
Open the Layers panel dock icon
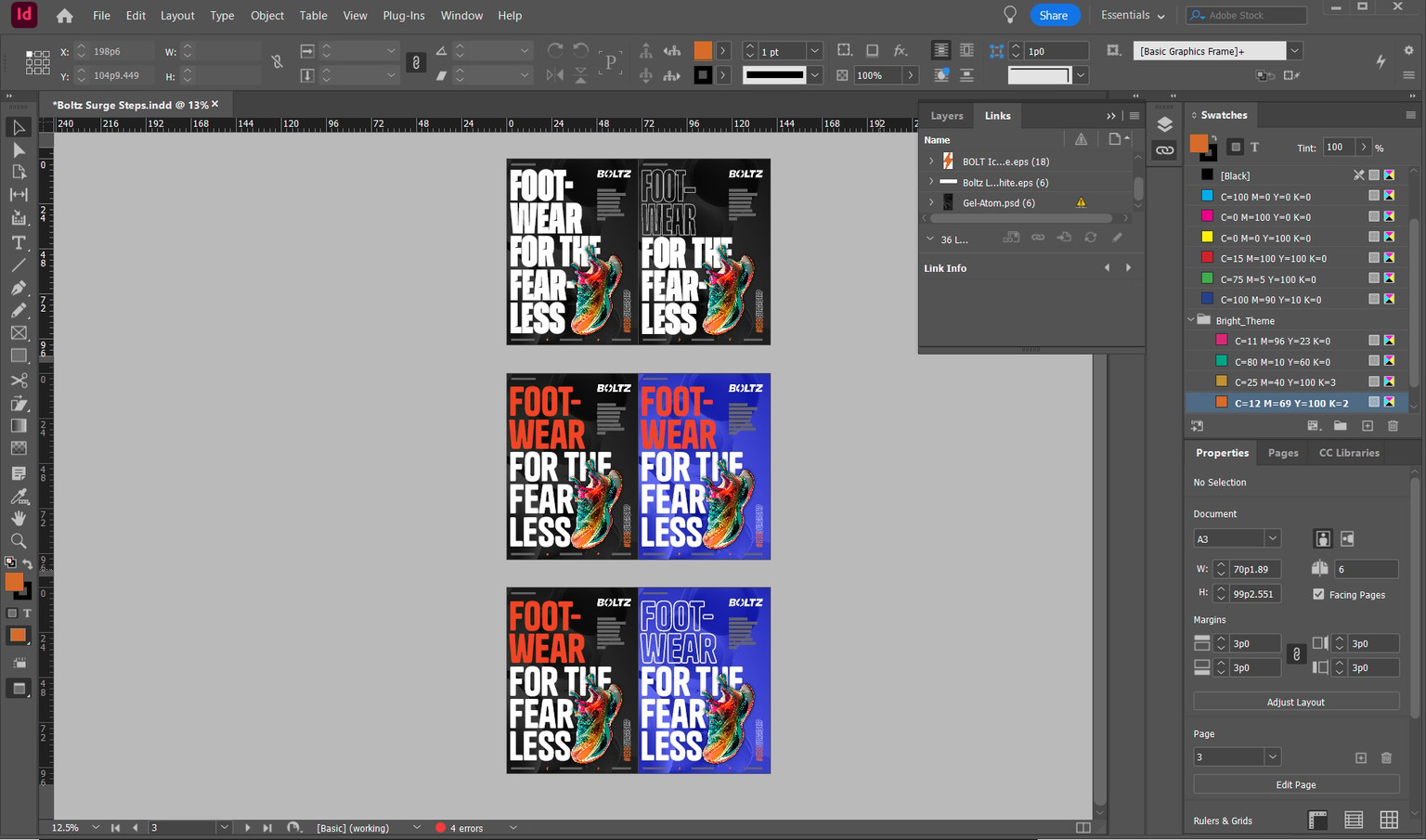pyautogui.click(x=1164, y=125)
